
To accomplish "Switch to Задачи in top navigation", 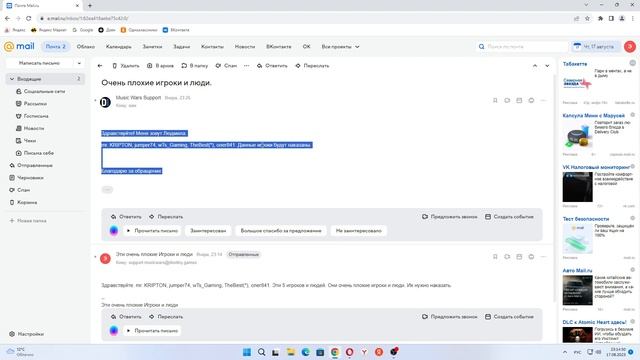I will point(182,47).
